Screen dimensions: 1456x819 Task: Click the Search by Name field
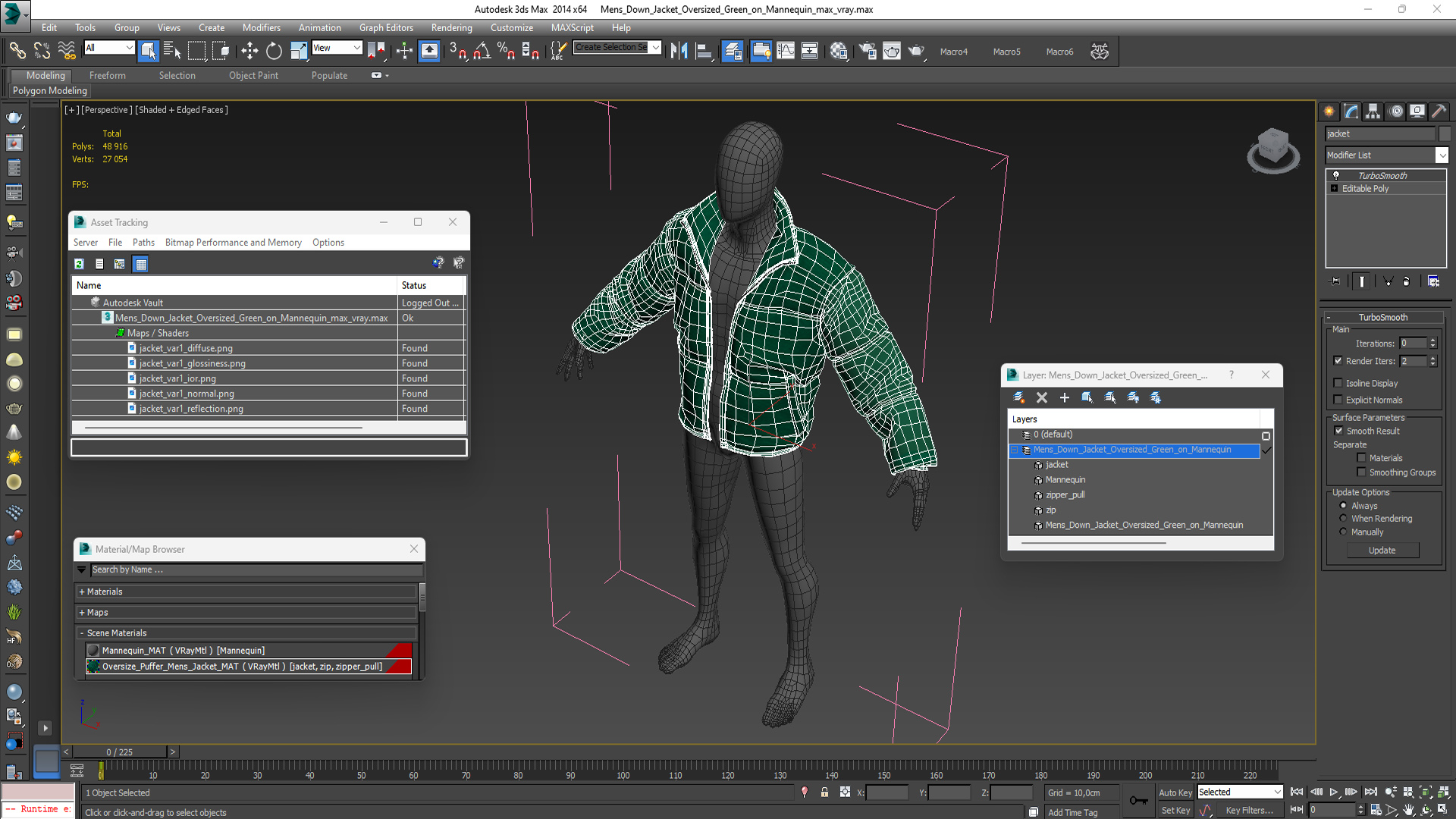tap(256, 570)
